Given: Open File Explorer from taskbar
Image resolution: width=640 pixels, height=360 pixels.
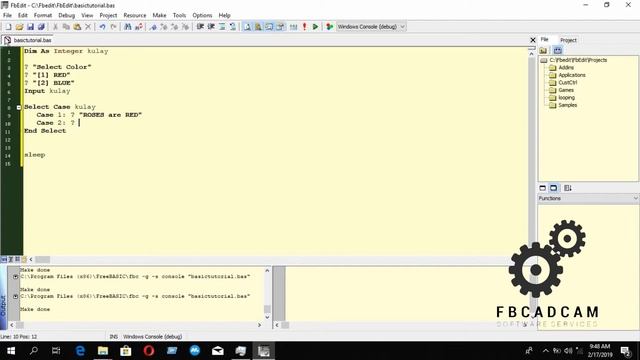Looking at the screenshot, I should pyautogui.click(x=103, y=351).
